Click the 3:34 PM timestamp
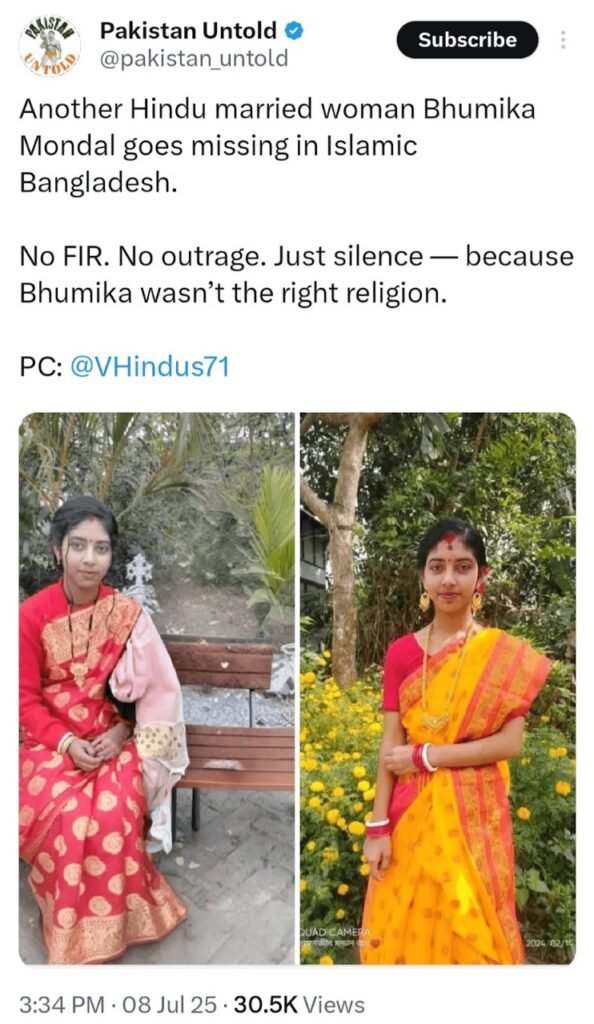This screenshot has width=594, height=1024. (x=62, y=1004)
